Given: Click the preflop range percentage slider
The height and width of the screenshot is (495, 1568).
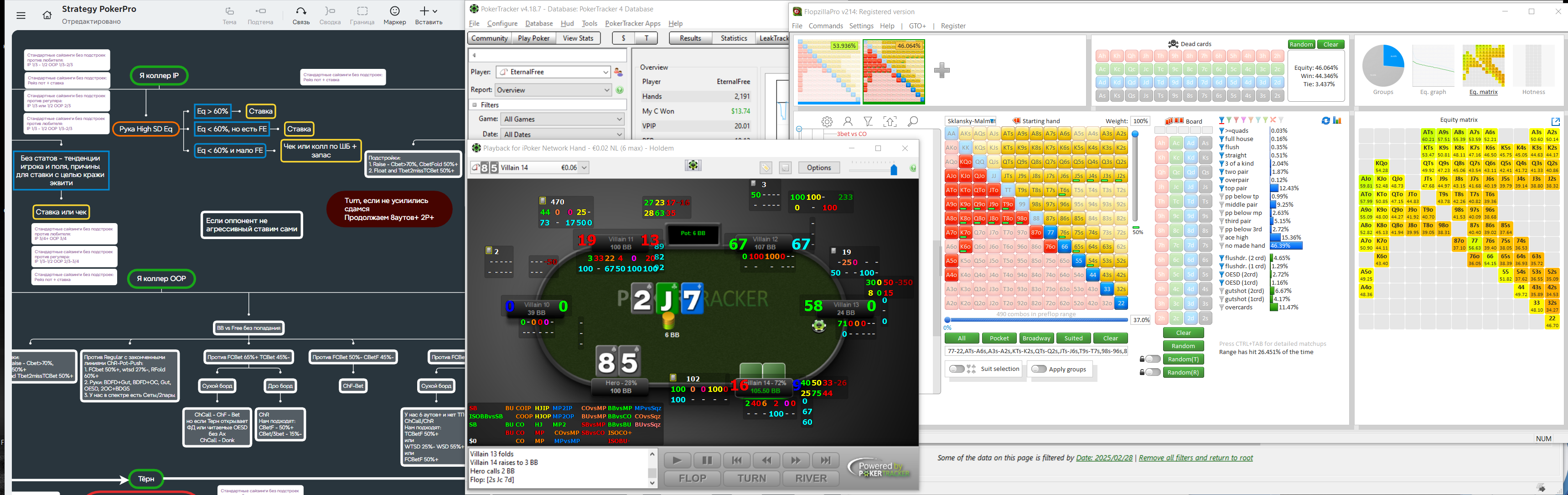Looking at the screenshot, I should pos(1037,320).
